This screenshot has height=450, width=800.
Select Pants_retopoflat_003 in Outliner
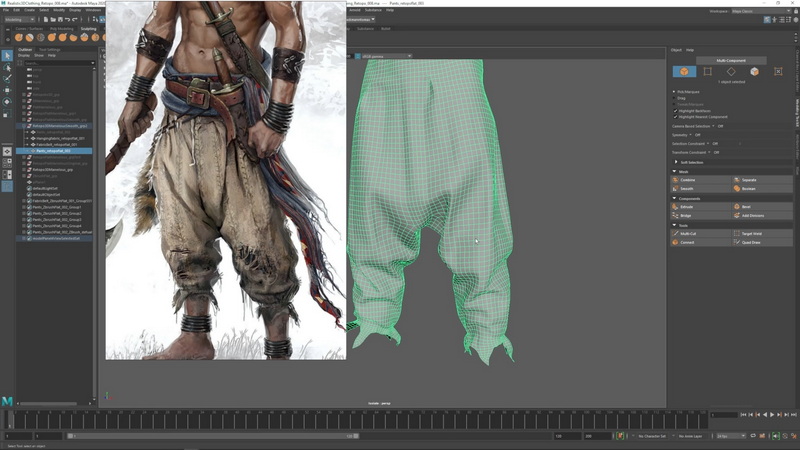54,151
